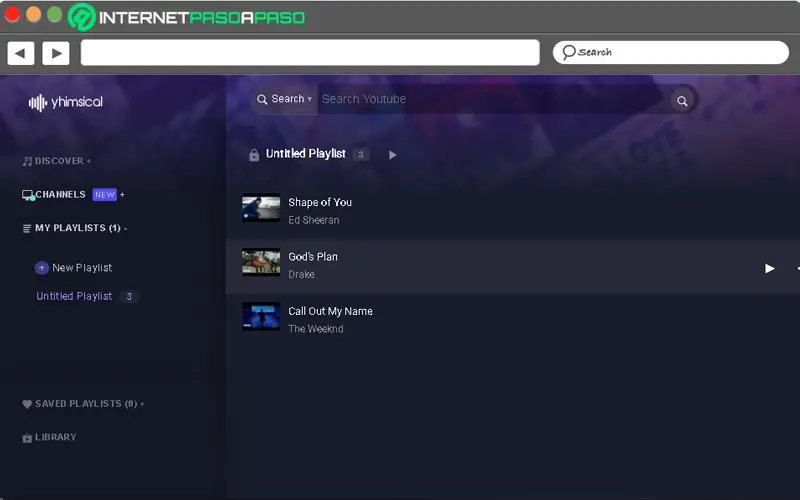The width and height of the screenshot is (800, 500).
Task: Click the header 3 tracks count badge
Action: 361,155
